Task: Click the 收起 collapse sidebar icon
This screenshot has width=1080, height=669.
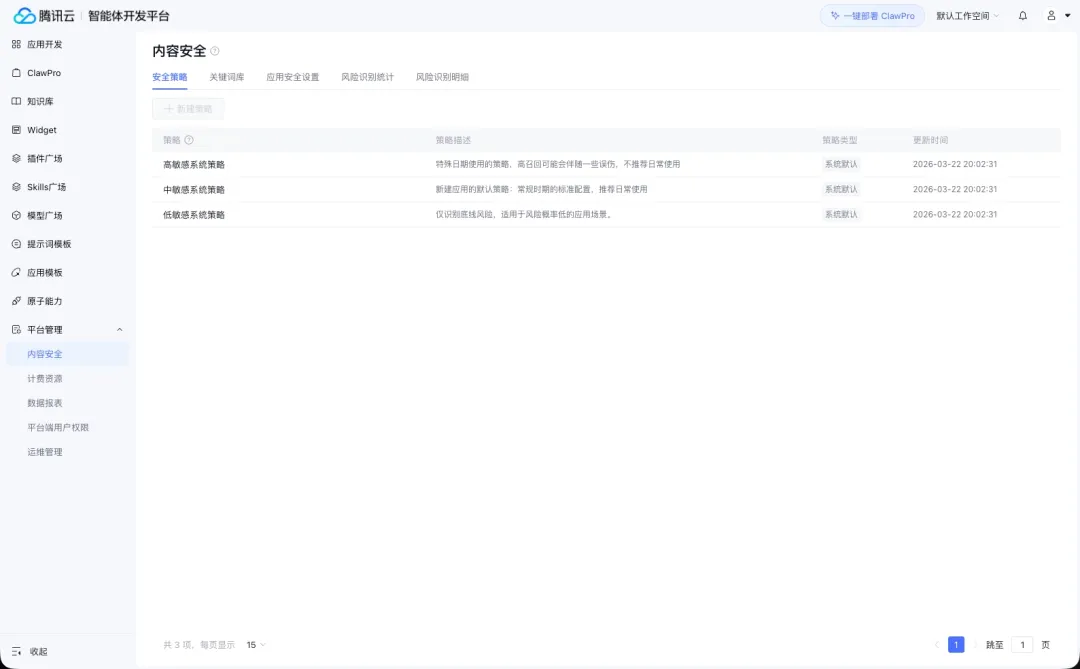Action: pos(17,651)
